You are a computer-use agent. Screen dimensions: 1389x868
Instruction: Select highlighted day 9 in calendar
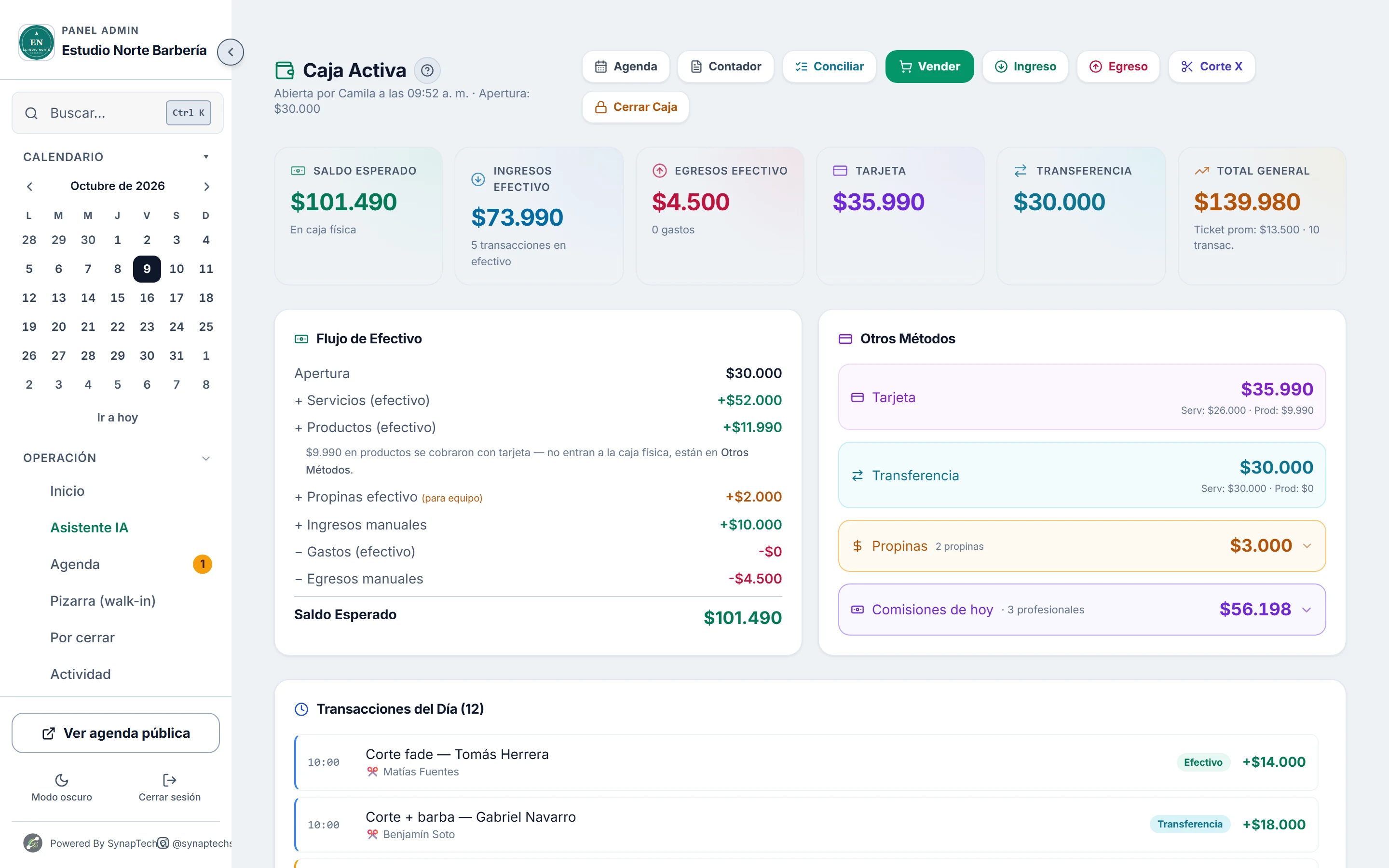(x=147, y=269)
